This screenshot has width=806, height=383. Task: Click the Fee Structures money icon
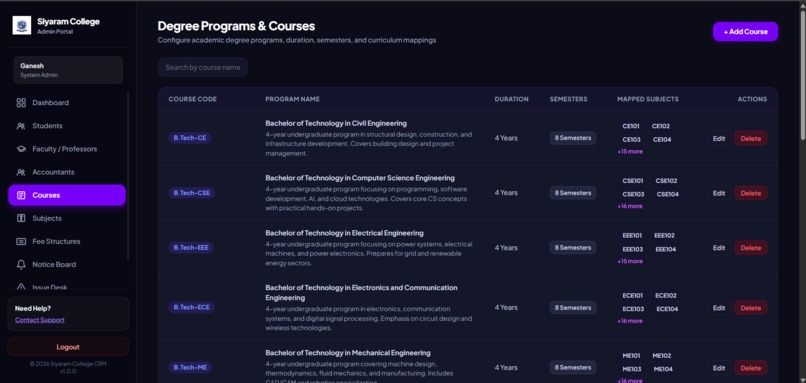21,242
